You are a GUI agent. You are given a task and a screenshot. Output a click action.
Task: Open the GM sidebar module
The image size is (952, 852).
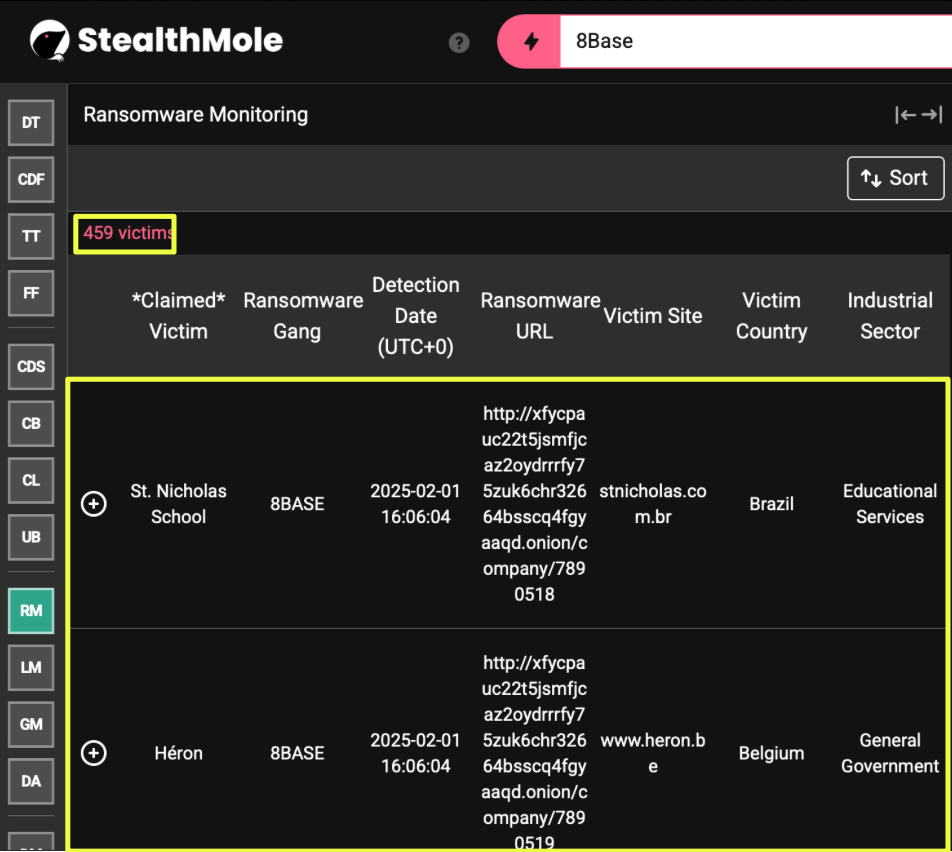pyautogui.click(x=31, y=725)
